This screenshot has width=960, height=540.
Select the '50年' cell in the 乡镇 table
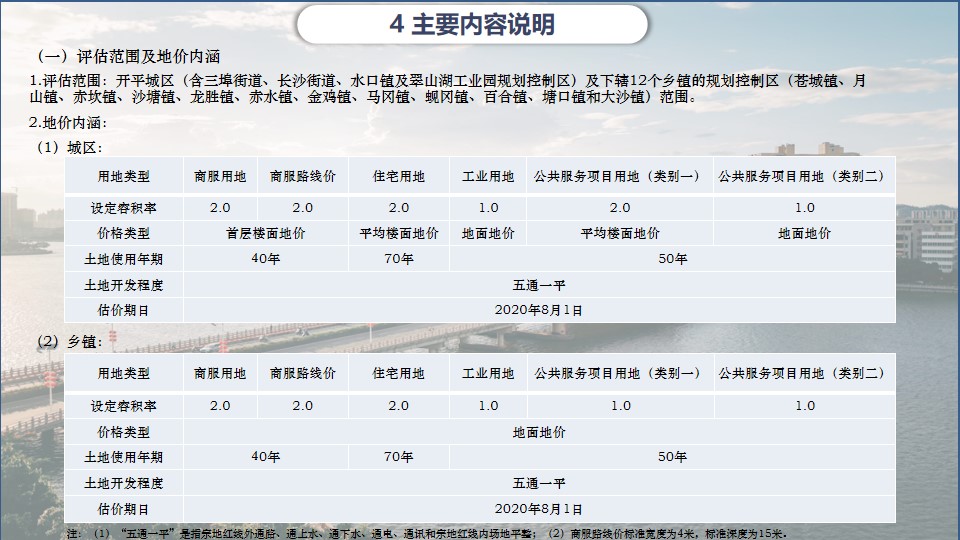point(672,457)
